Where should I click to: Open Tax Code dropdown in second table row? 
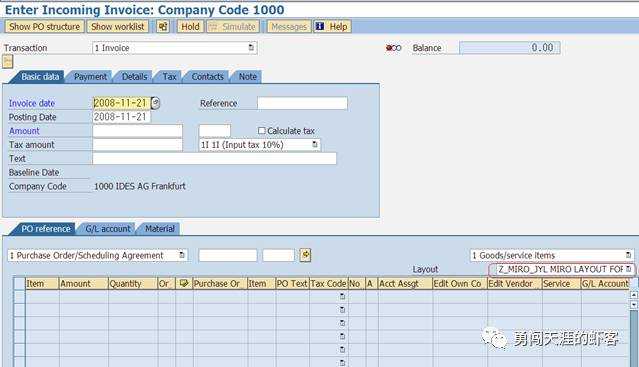(342, 310)
